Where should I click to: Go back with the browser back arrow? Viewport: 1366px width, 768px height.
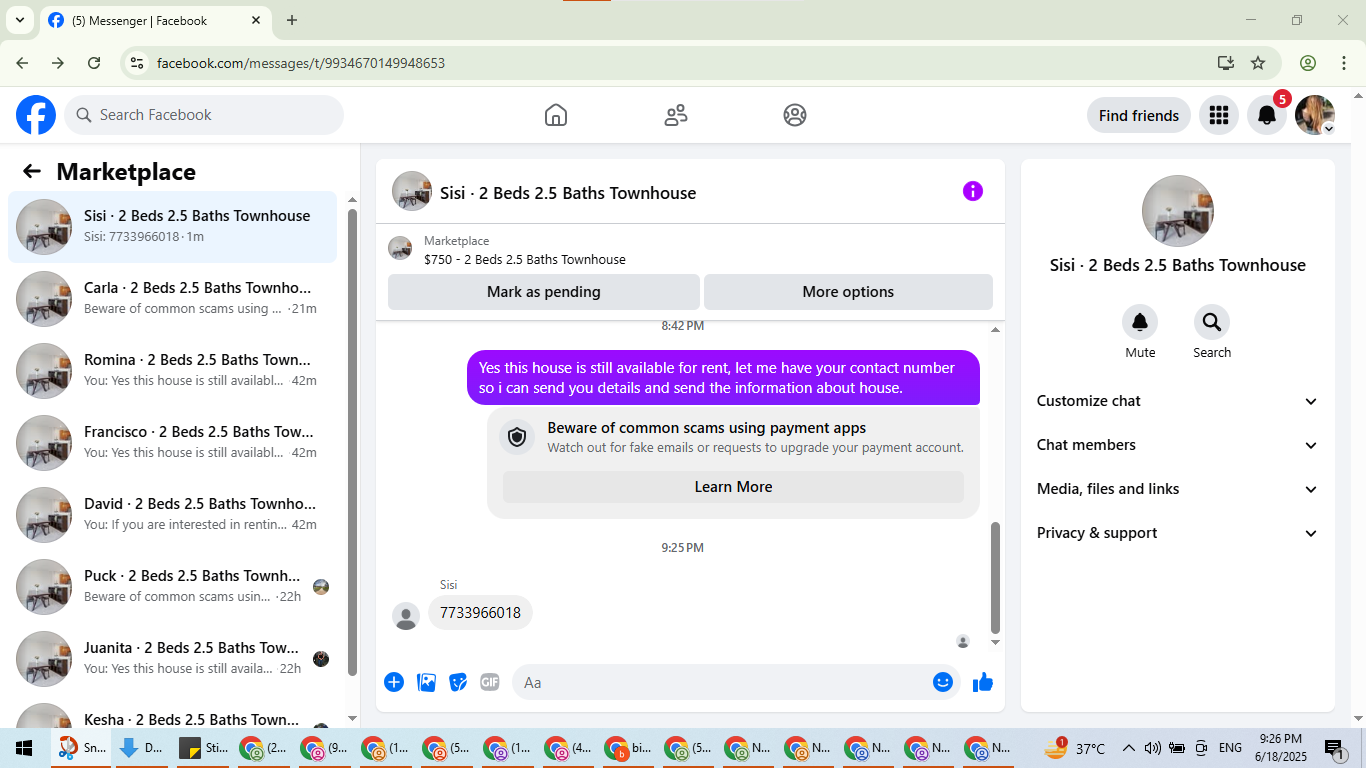pyautogui.click(x=22, y=63)
